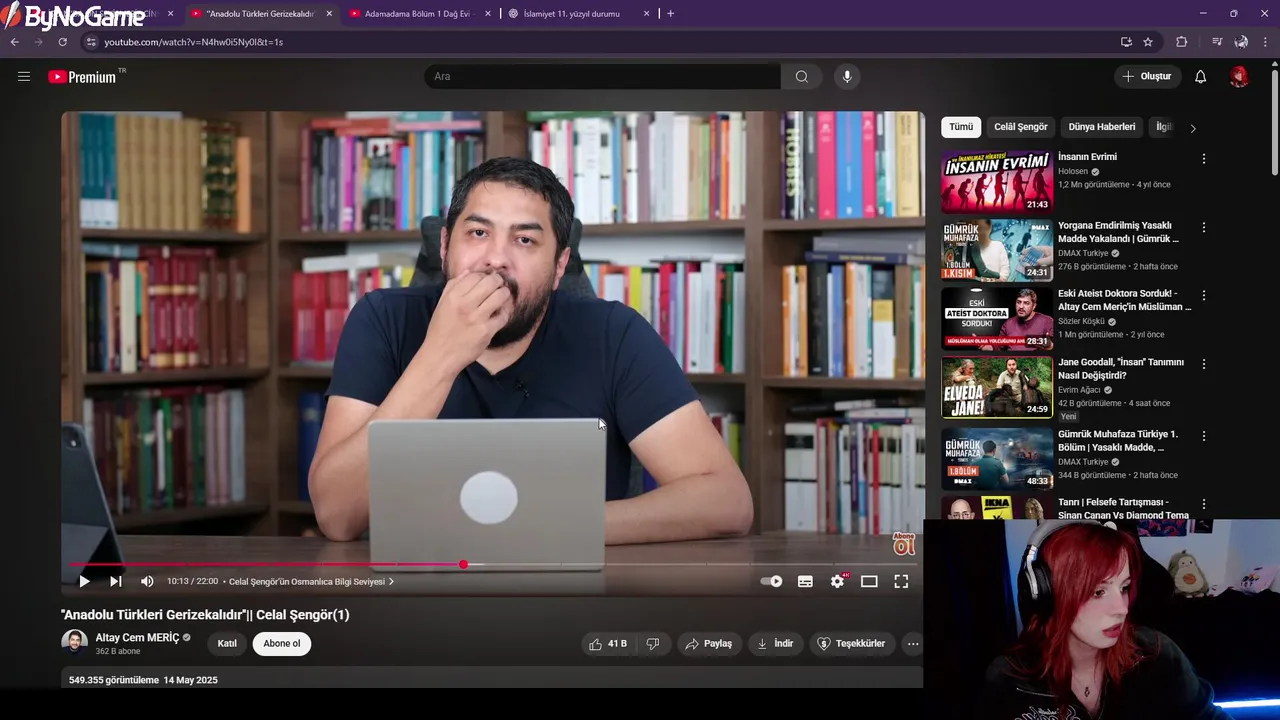Join the channel with Katıl
The width and height of the screenshot is (1280, 720).
(x=227, y=644)
